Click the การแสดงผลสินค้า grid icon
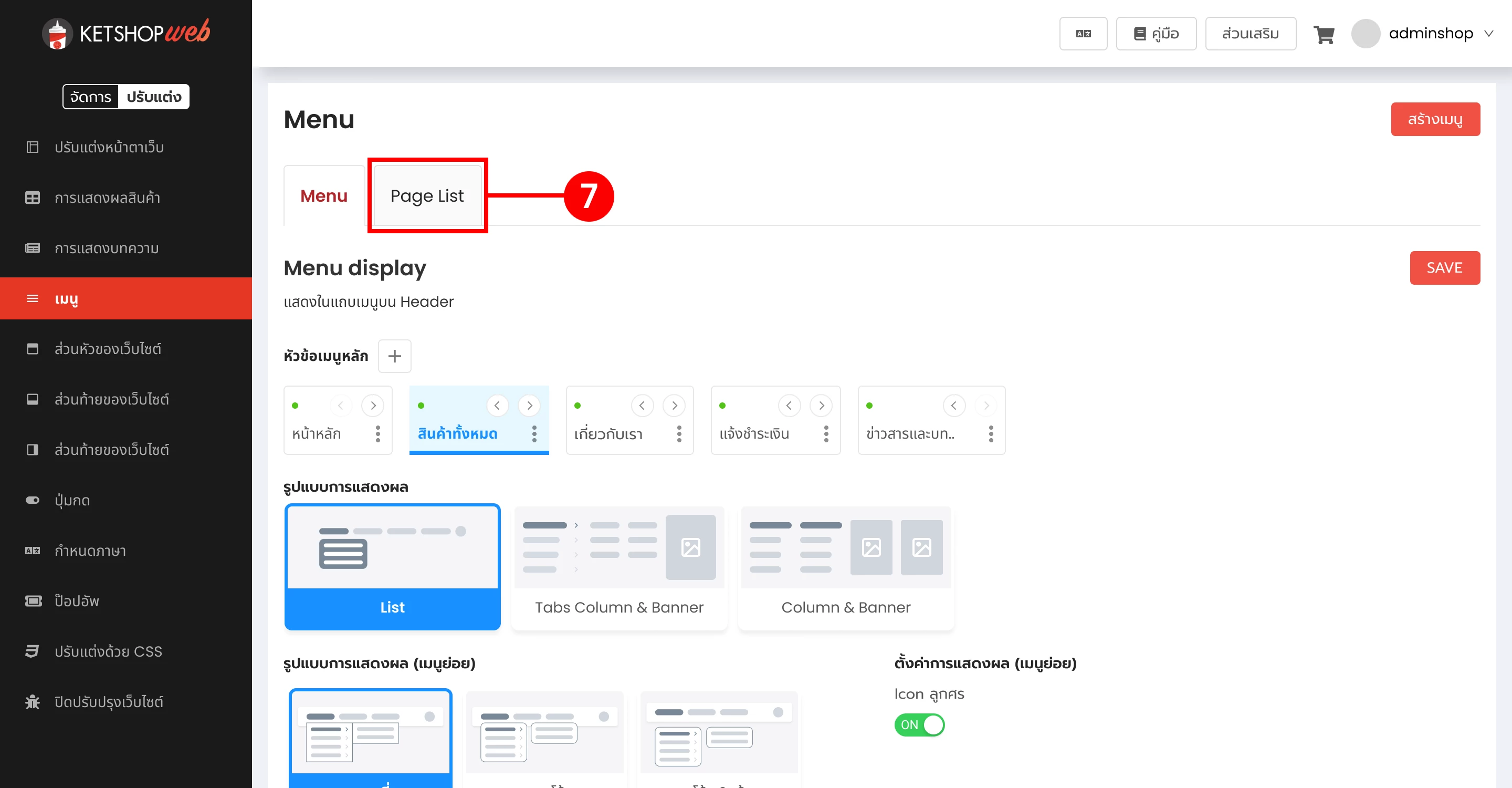This screenshot has width=1512, height=788. (x=32, y=198)
